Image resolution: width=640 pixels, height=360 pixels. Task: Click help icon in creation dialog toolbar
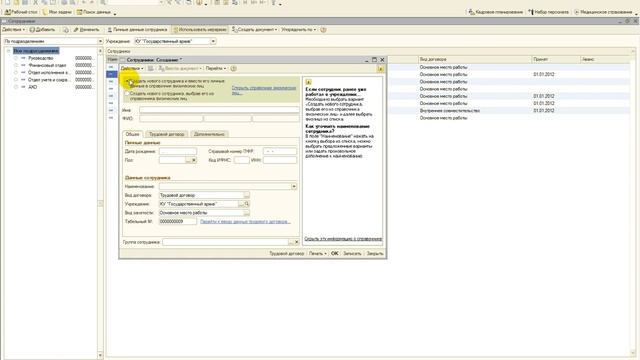[233, 69]
